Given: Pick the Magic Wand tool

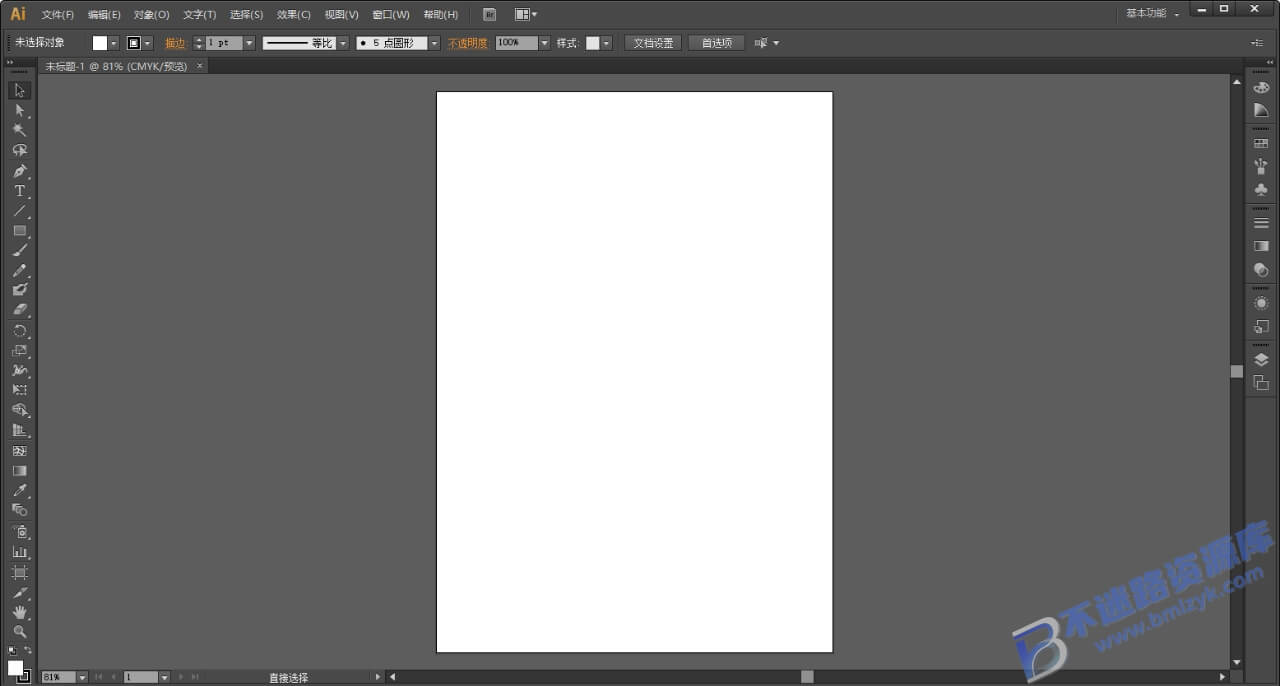Looking at the screenshot, I should [20, 130].
